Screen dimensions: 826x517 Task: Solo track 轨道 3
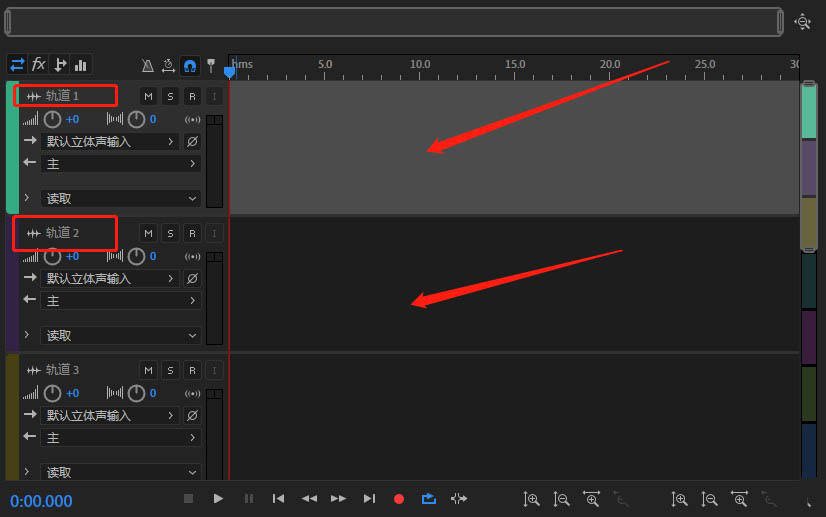[170, 370]
